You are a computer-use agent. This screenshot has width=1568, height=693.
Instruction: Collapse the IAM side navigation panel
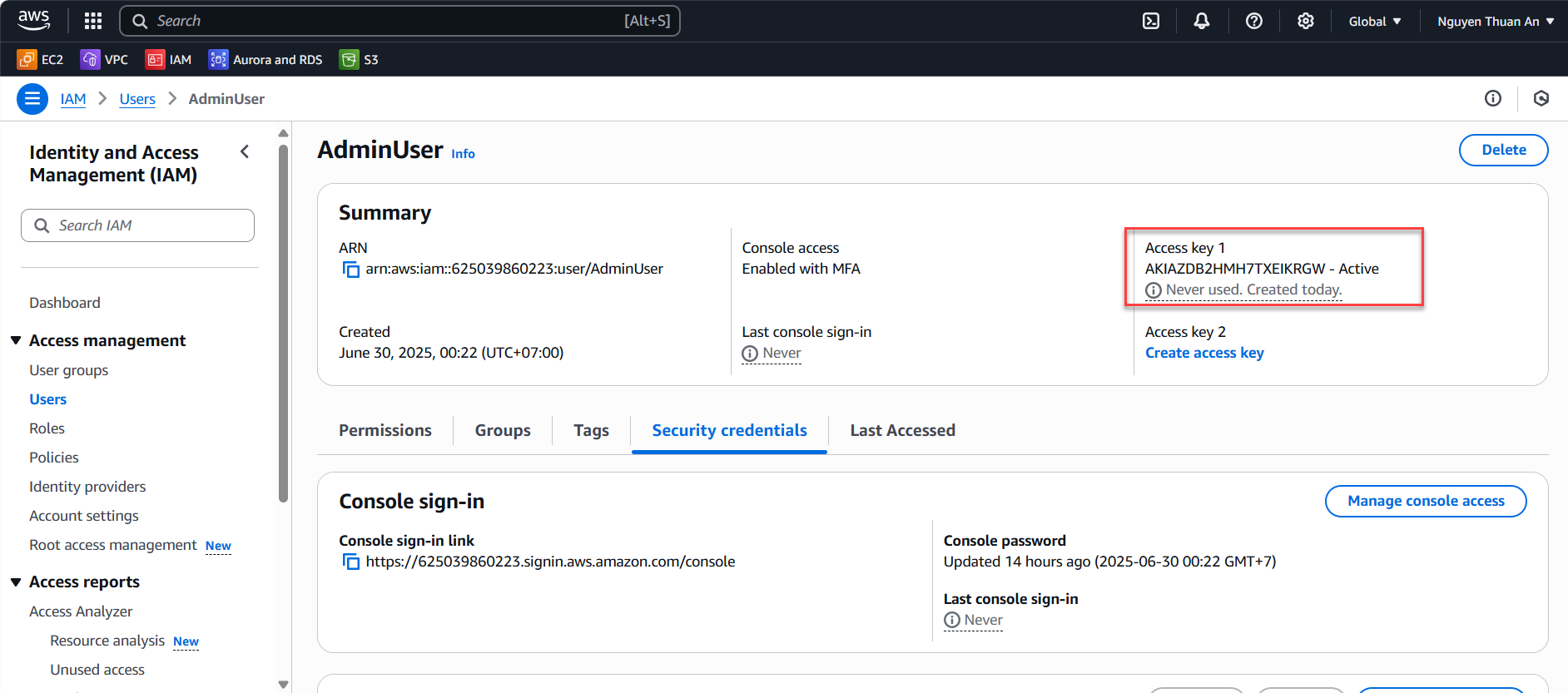[245, 151]
